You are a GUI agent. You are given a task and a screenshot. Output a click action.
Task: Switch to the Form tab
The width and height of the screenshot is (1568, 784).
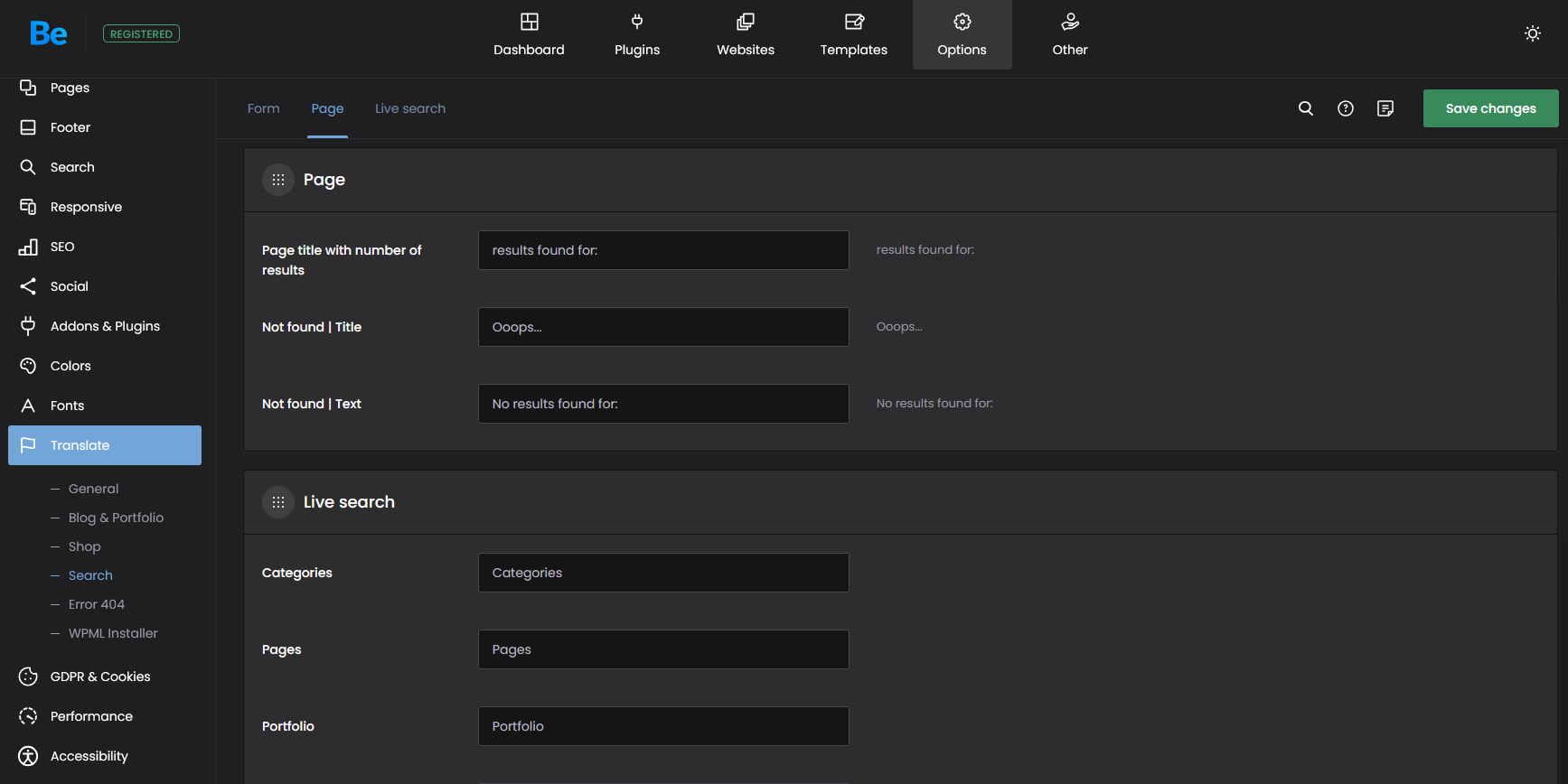pyautogui.click(x=264, y=108)
